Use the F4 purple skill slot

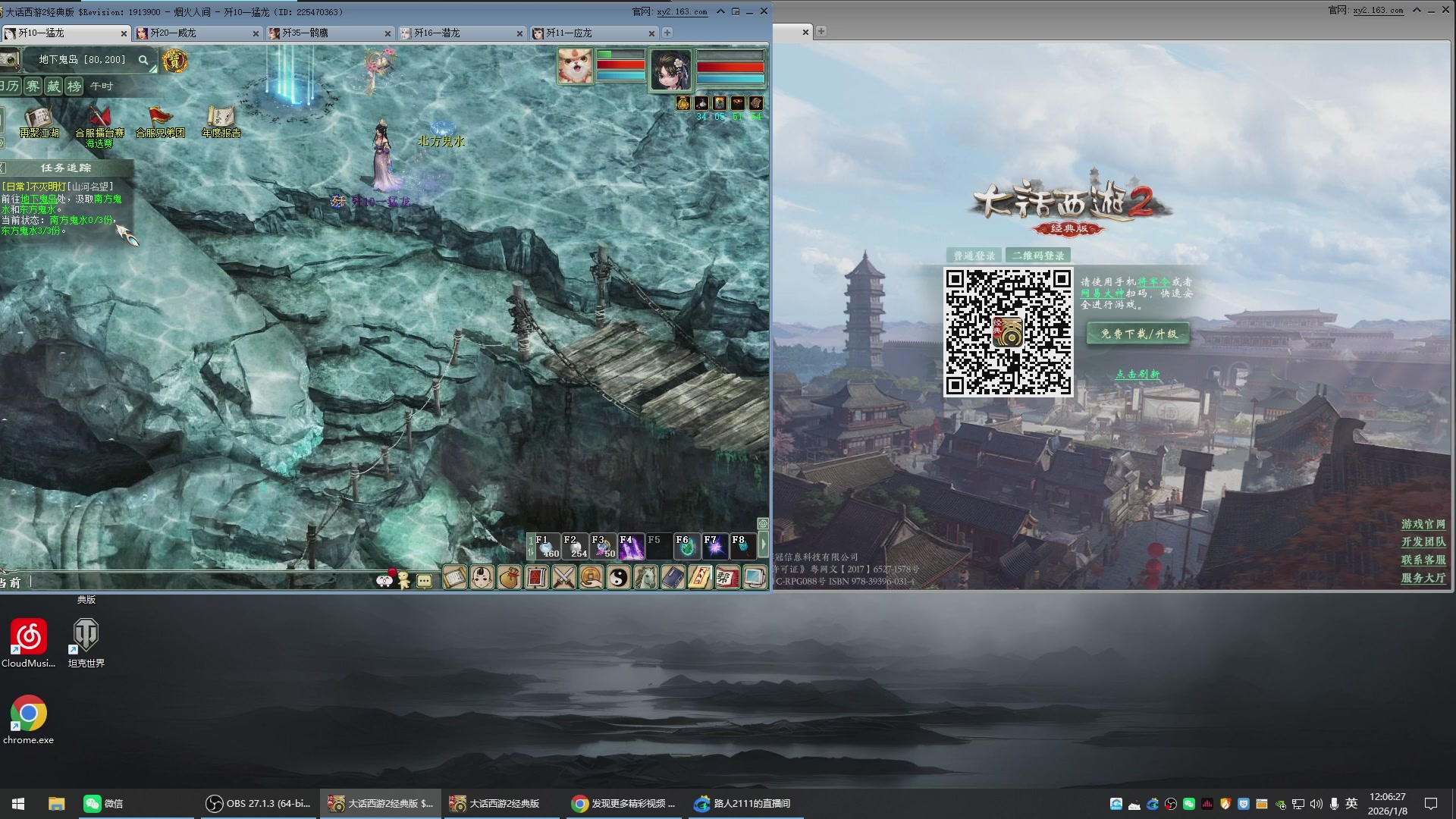coord(631,546)
